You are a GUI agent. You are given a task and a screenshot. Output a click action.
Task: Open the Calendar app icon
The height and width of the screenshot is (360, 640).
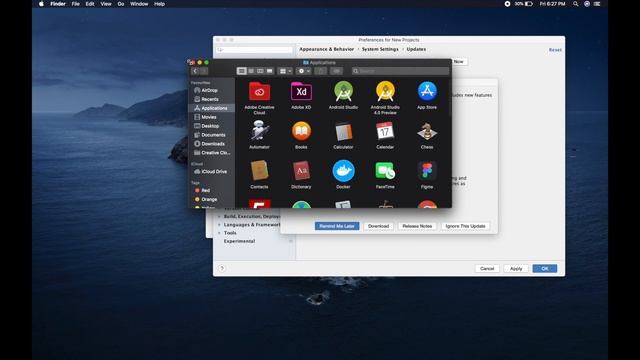click(x=385, y=131)
